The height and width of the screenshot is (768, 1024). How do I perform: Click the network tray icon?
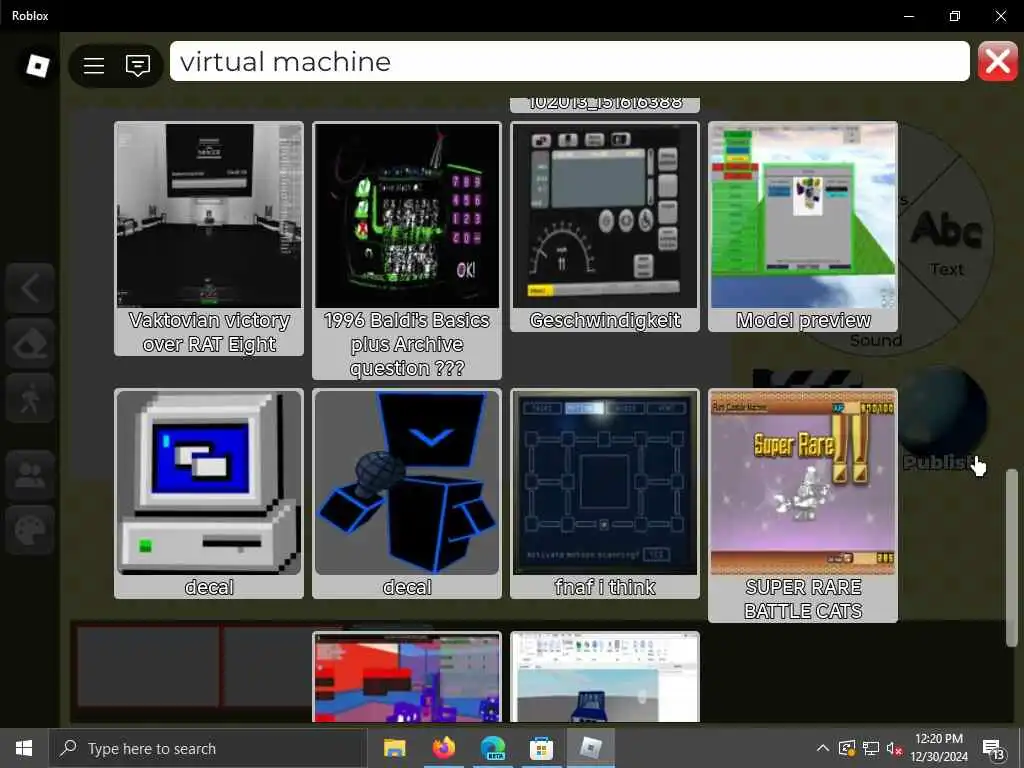pos(871,748)
